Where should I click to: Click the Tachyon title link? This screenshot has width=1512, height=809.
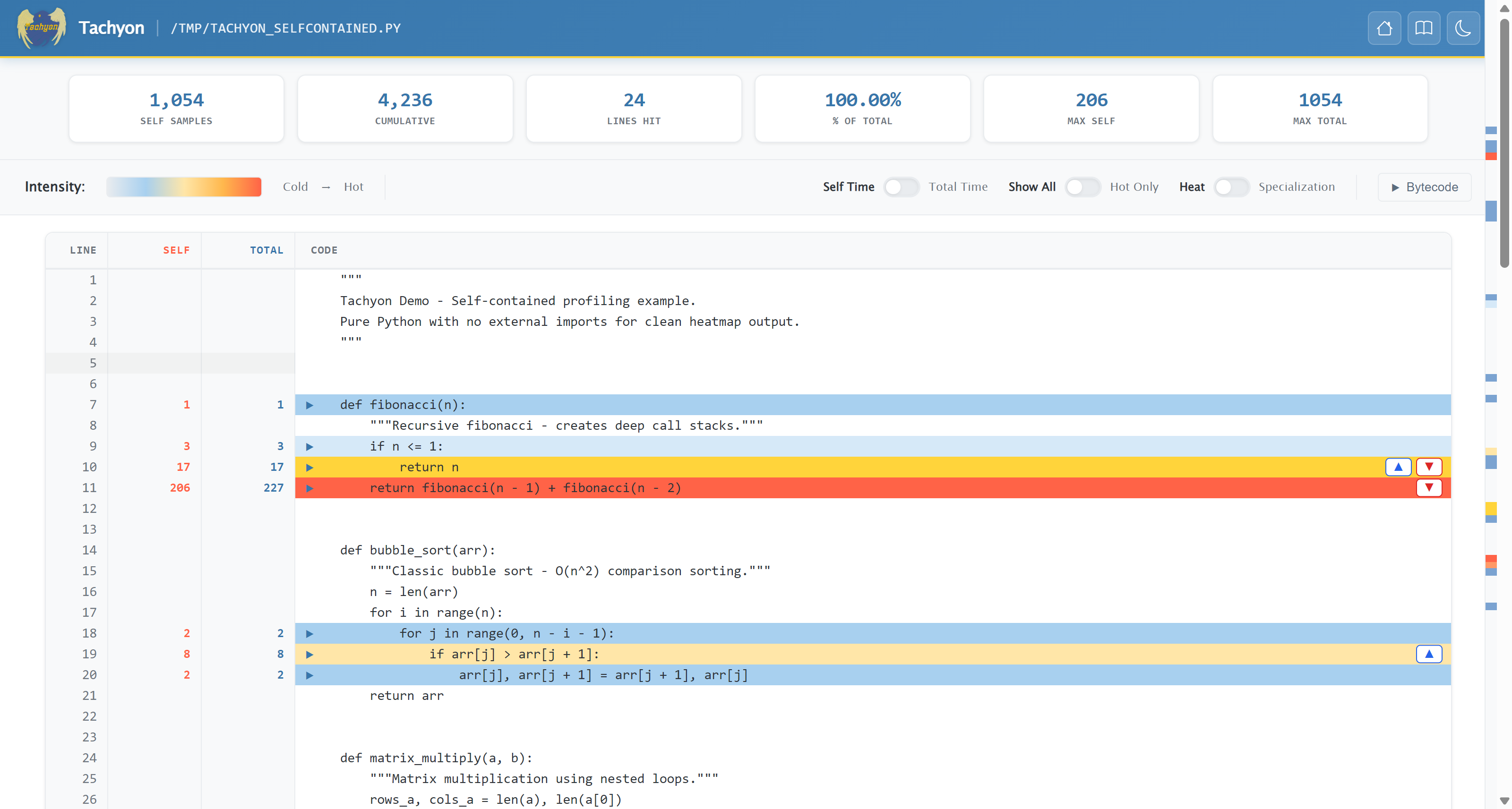tap(111, 27)
